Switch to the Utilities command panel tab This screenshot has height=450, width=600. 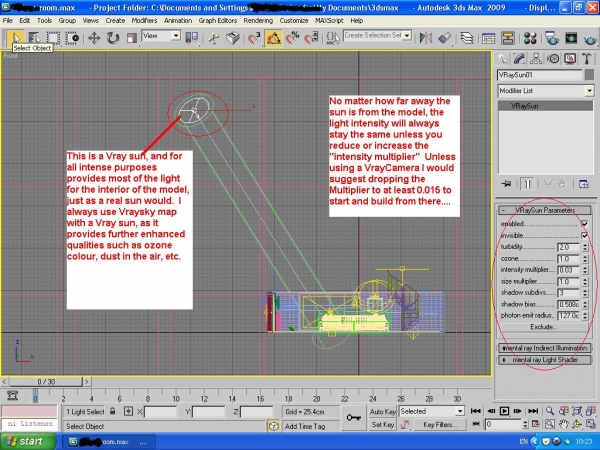coord(587,59)
